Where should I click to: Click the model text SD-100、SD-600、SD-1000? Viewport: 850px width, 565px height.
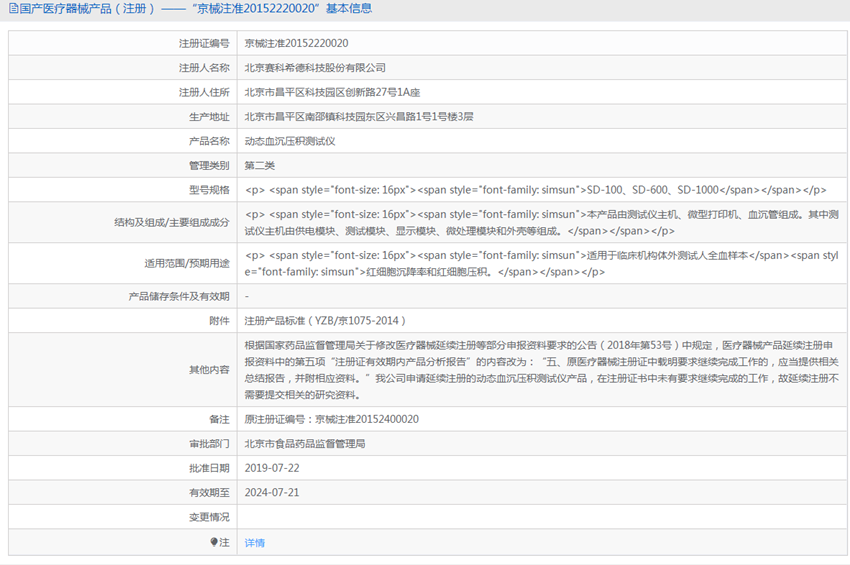653,190
